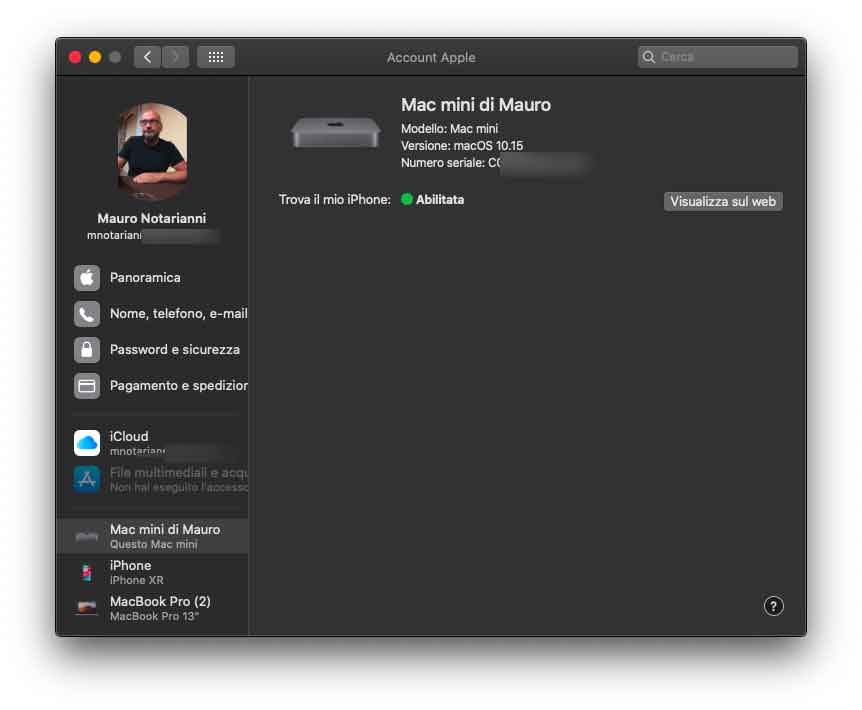Select the iPhone device row
862x710 pixels.
pyautogui.click(x=153, y=572)
